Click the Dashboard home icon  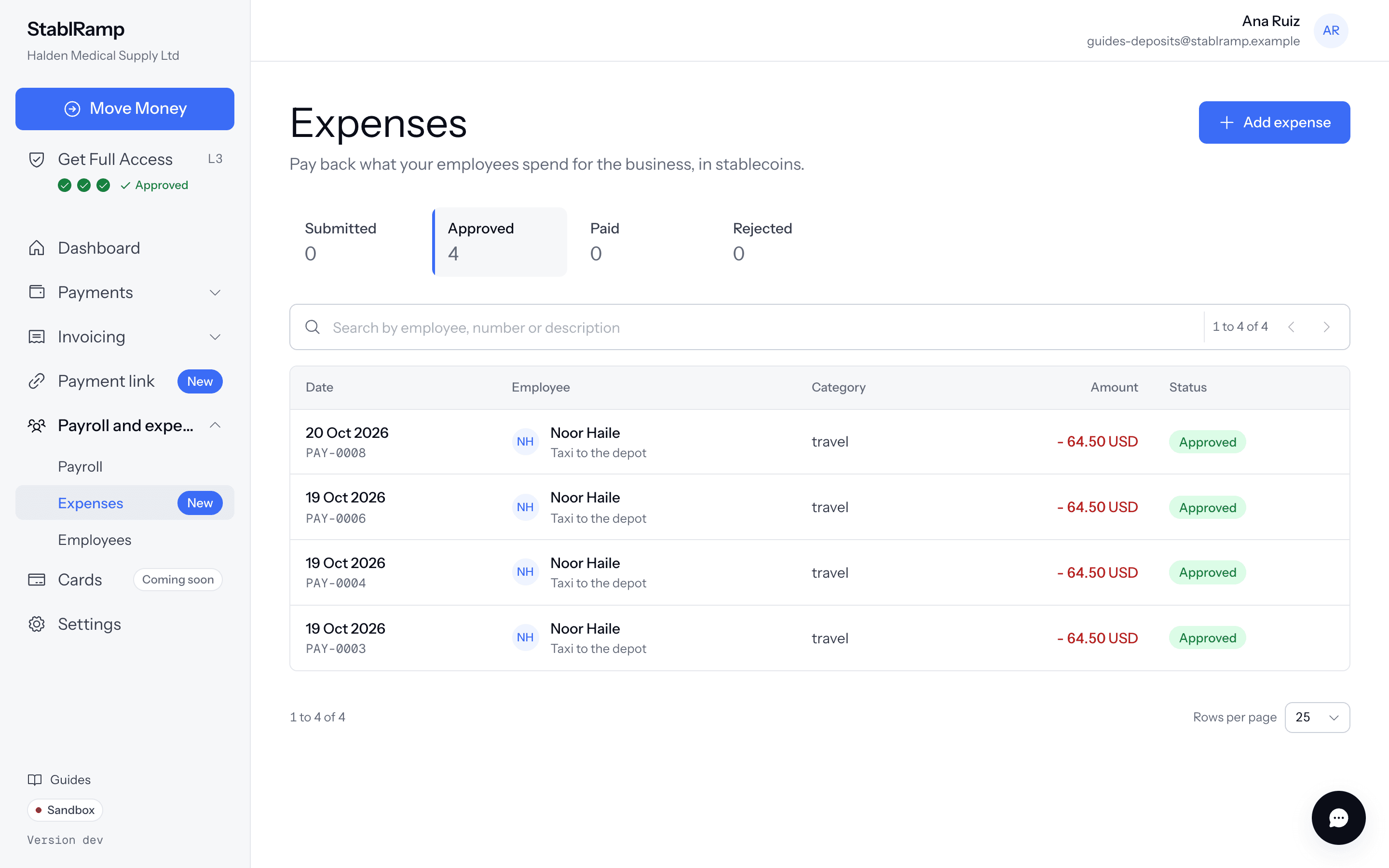pyautogui.click(x=37, y=248)
